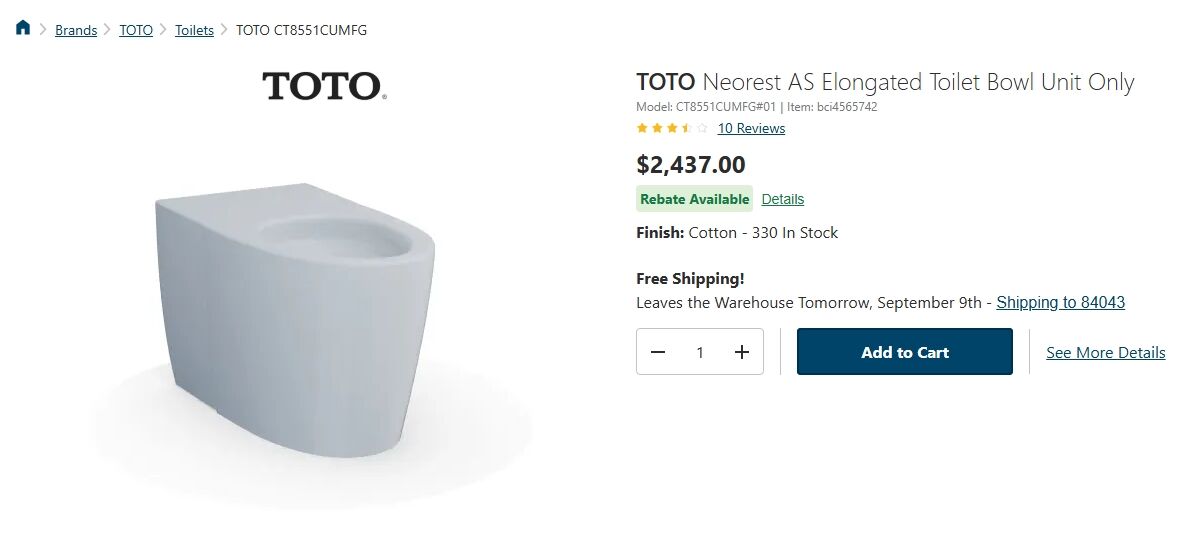Click the Rebate Available badge
Screen dimensions: 1196x542
[x=694, y=199]
